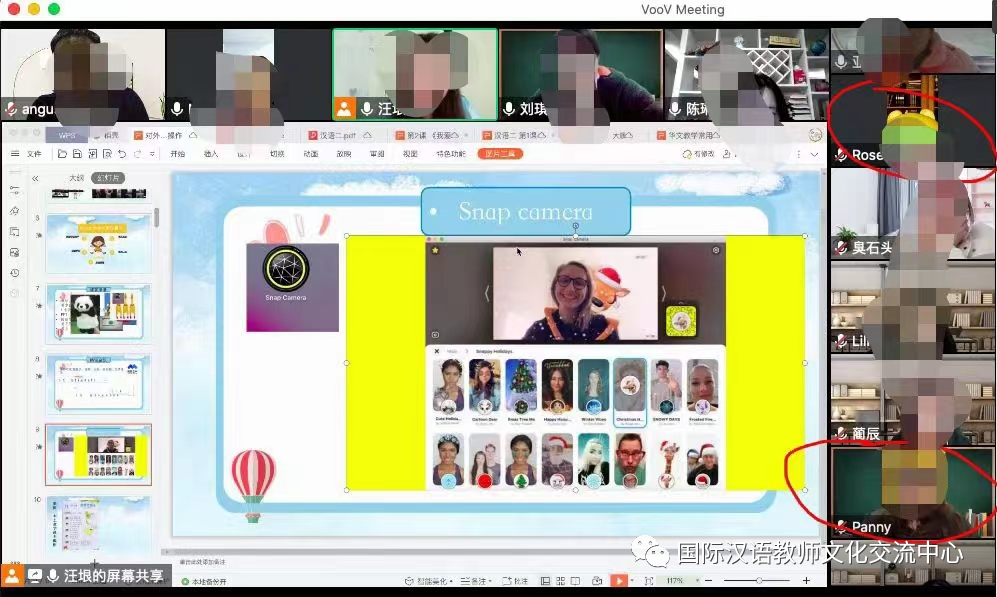Open the 视图 ribbon tab
Image resolution: width=997 pixels, height=597 pixels.
pyautogui.click(x=410, y=154)
